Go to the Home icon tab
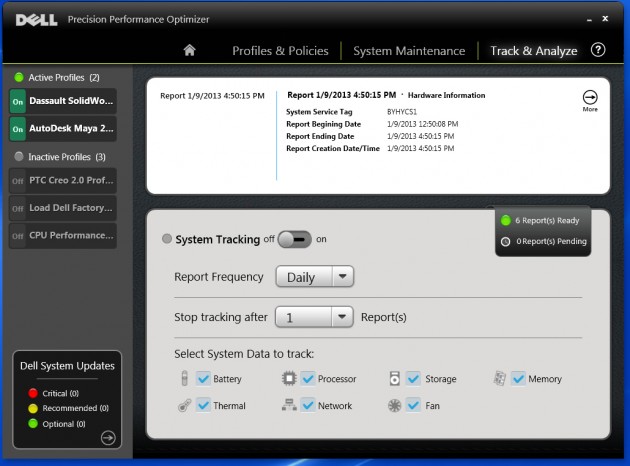The height and width of the screenshot is (466, 630). pos(189,50)
